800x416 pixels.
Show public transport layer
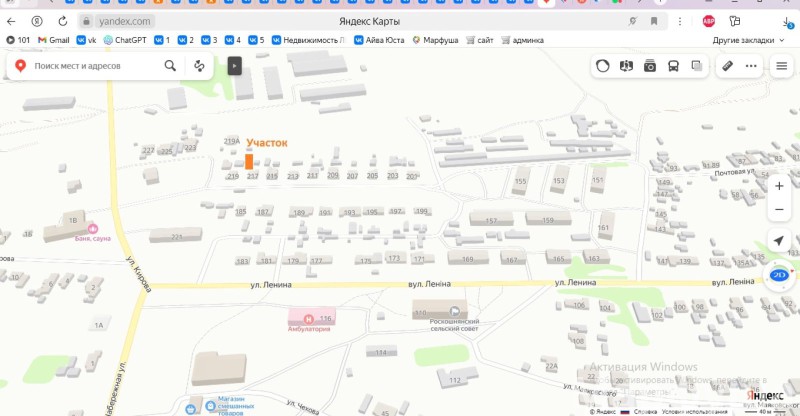pos(673,66)
